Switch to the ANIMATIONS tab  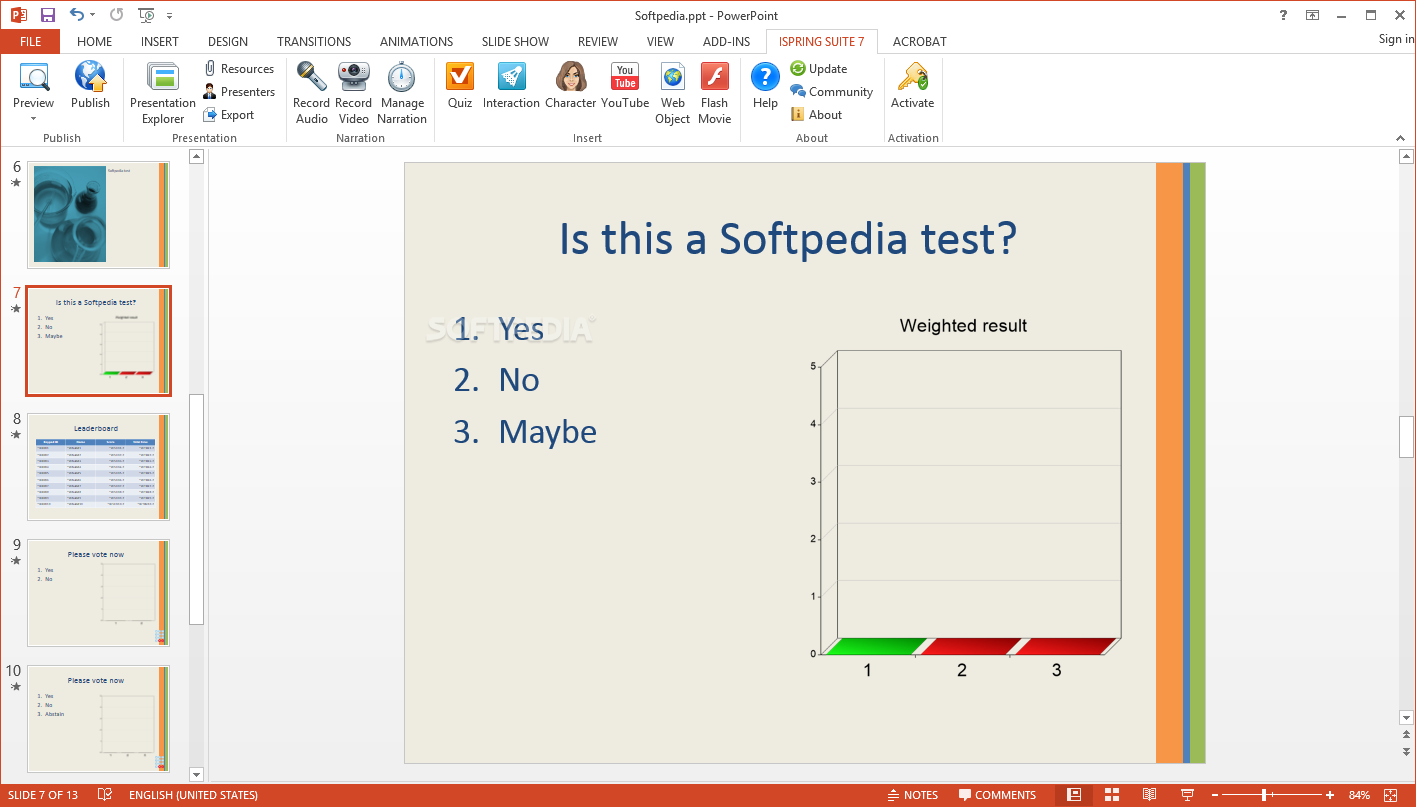[416, 41]
